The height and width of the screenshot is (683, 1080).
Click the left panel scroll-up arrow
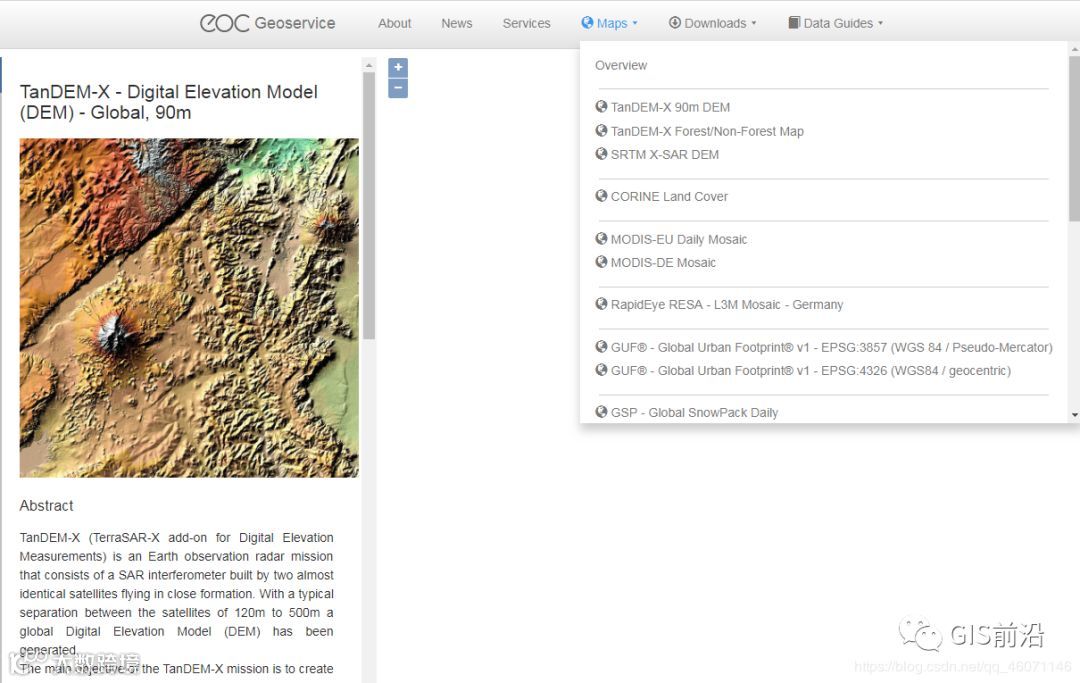(x=369, y=65)
